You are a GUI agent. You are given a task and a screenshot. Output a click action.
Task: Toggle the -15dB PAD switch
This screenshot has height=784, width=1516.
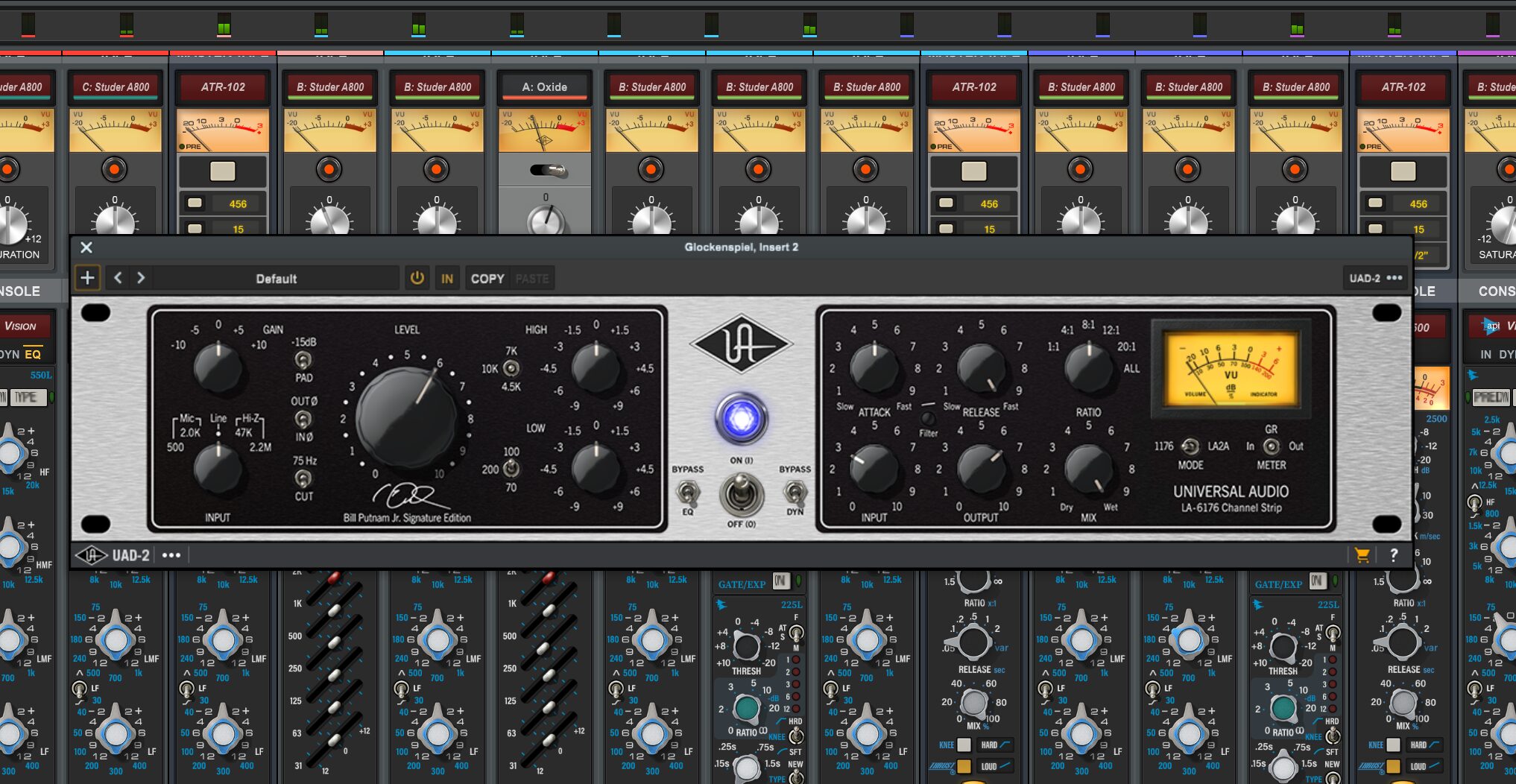point(303,360)
